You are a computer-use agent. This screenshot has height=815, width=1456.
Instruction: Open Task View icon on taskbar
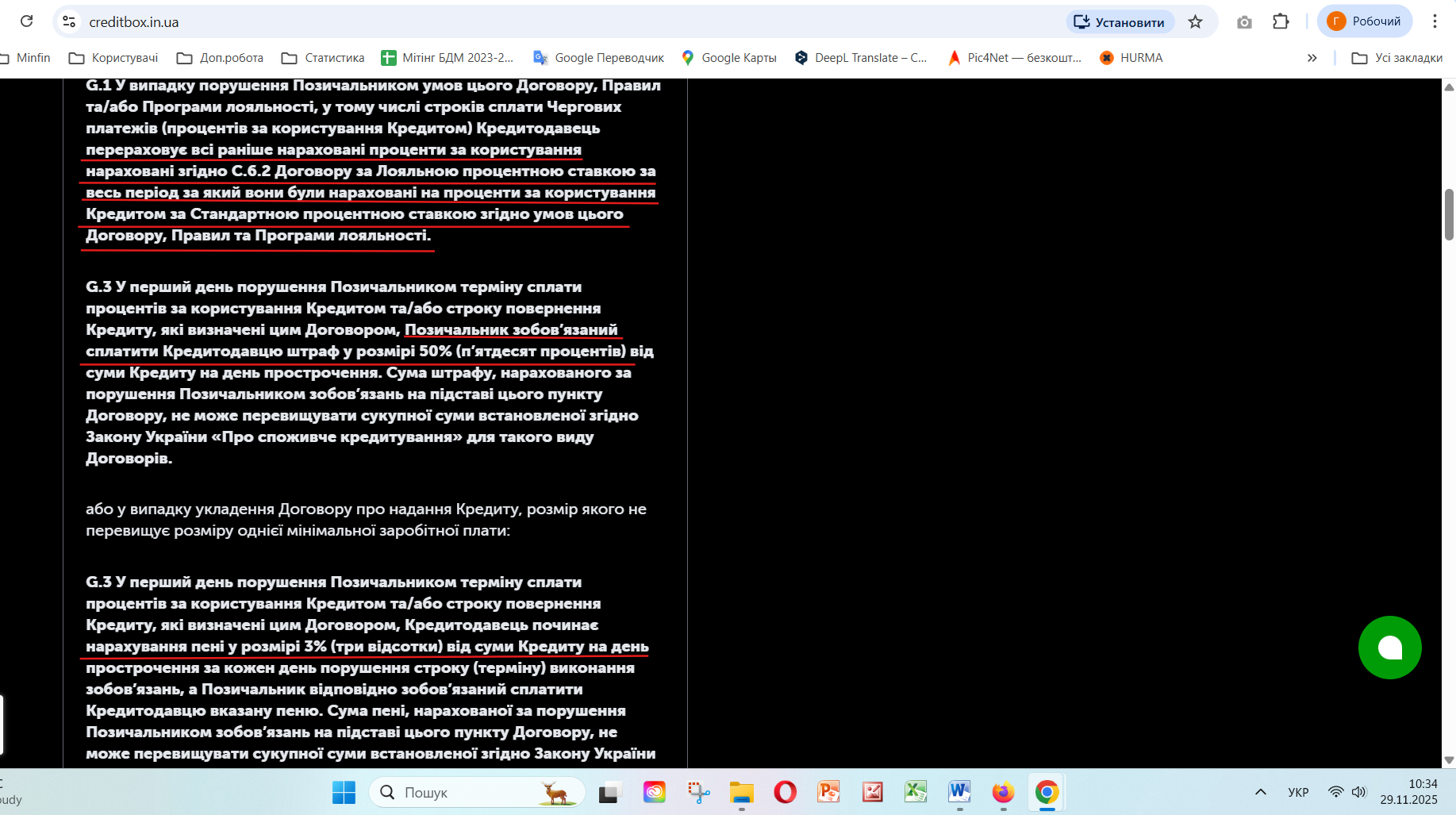[x=609, y=792]
